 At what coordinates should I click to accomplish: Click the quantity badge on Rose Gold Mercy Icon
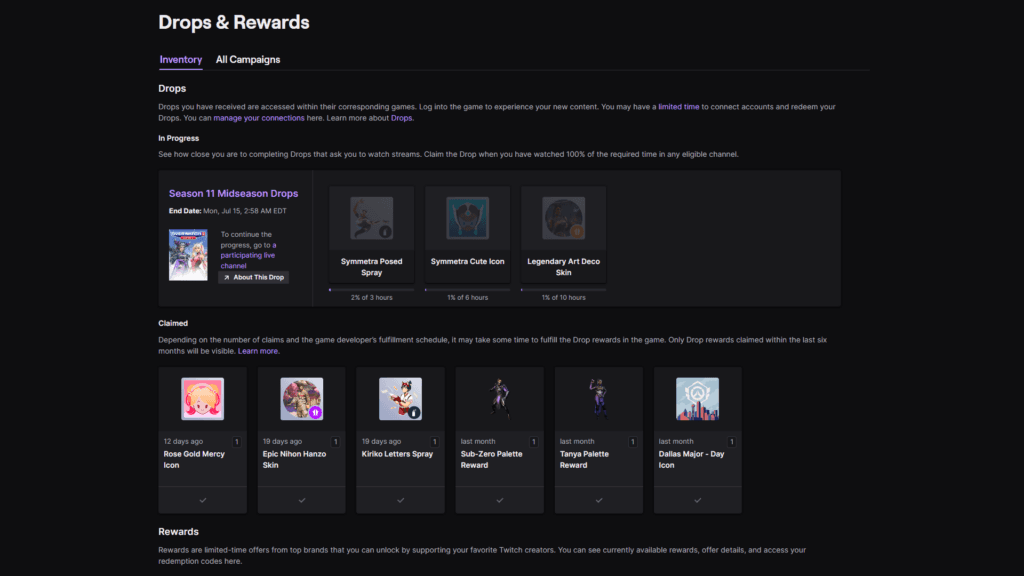pos(235,440)
